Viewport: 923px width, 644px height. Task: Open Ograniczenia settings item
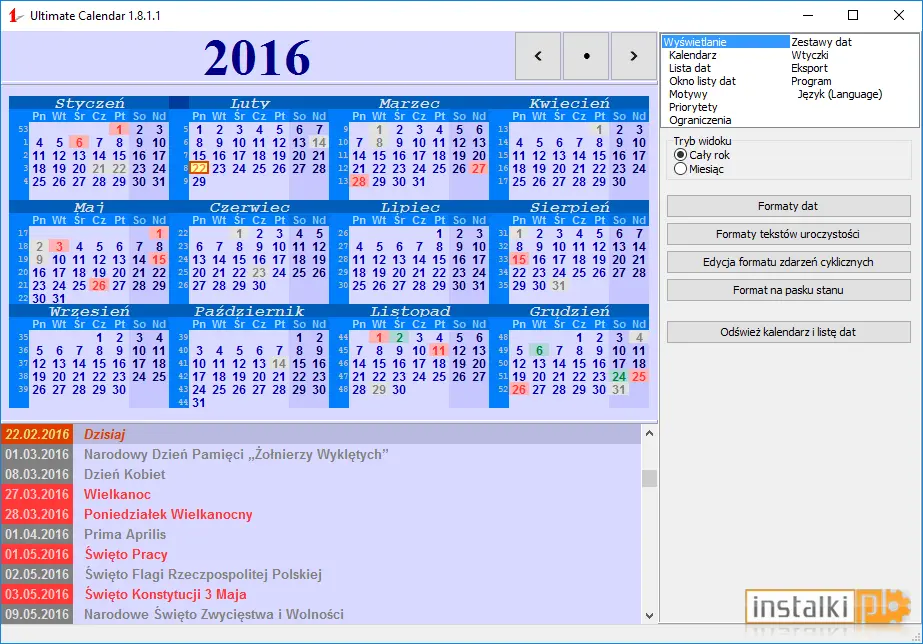tap(700, 119)
